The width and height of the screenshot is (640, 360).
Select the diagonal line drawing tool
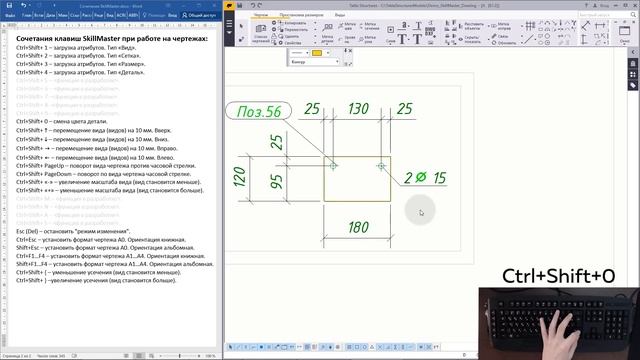click(529, 40)
